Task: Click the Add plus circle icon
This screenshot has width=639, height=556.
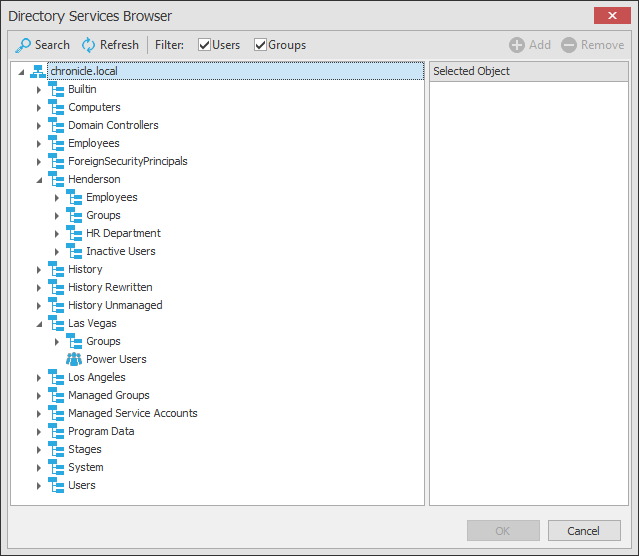Action: pos(517,45)
